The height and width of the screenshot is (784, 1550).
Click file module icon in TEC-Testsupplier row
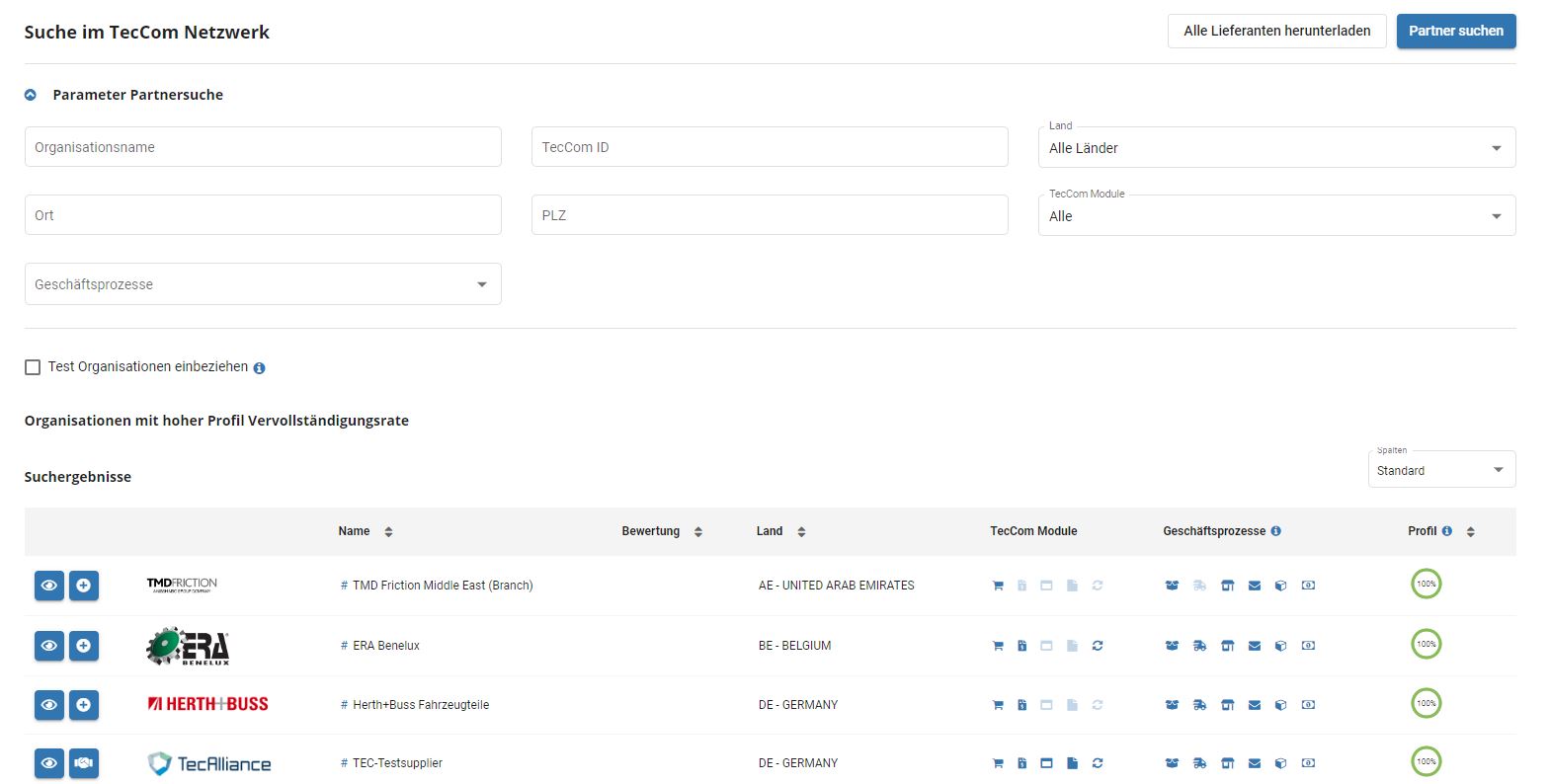[x=1072, y=763]
